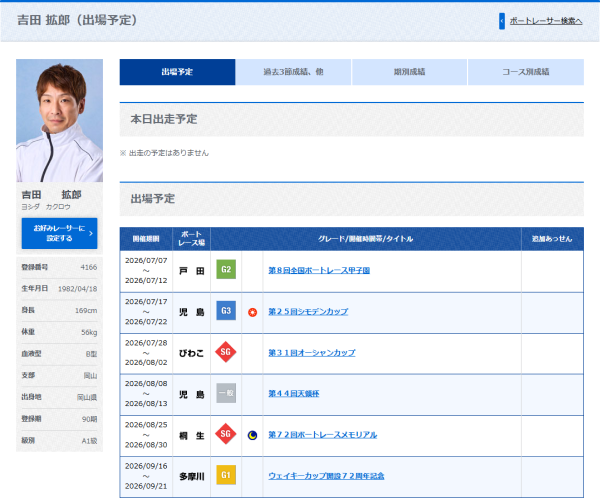Open 第31回オーシャンカップ link
Viewport: 600px width, 498px height.
311,353
